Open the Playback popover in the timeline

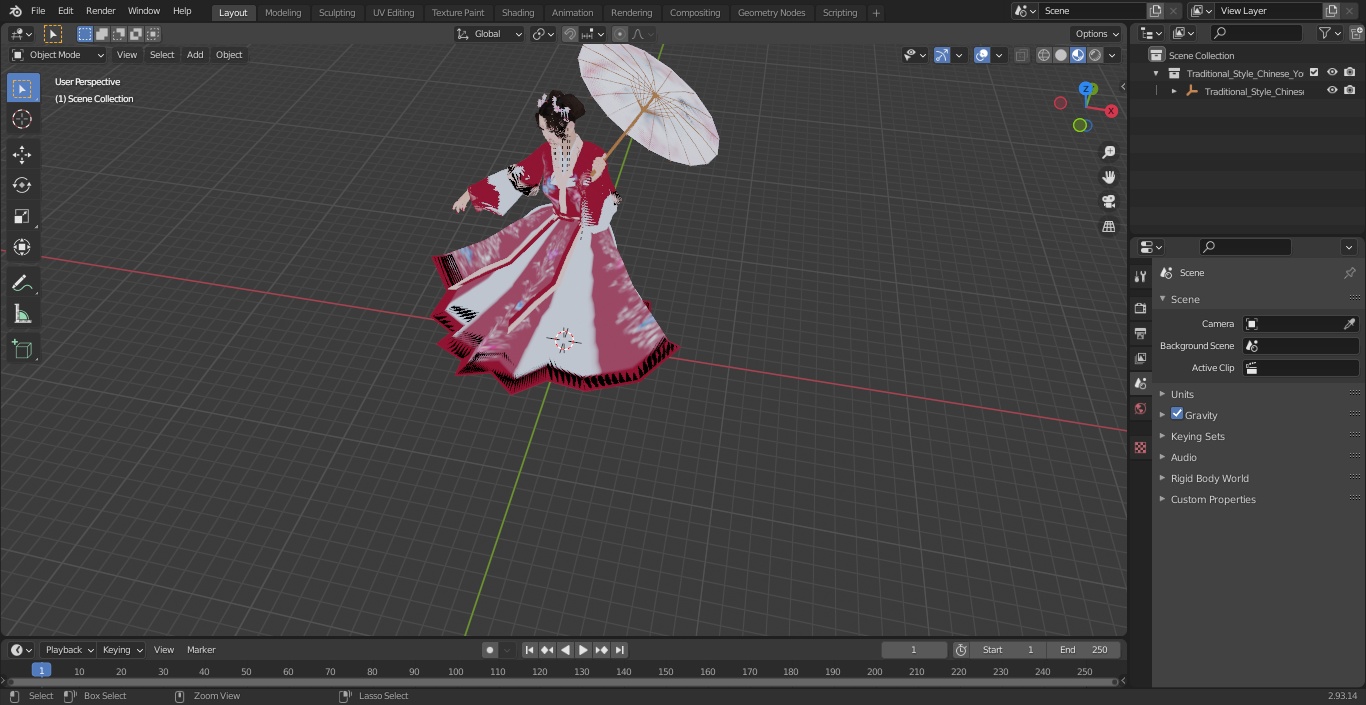point(69,650)
